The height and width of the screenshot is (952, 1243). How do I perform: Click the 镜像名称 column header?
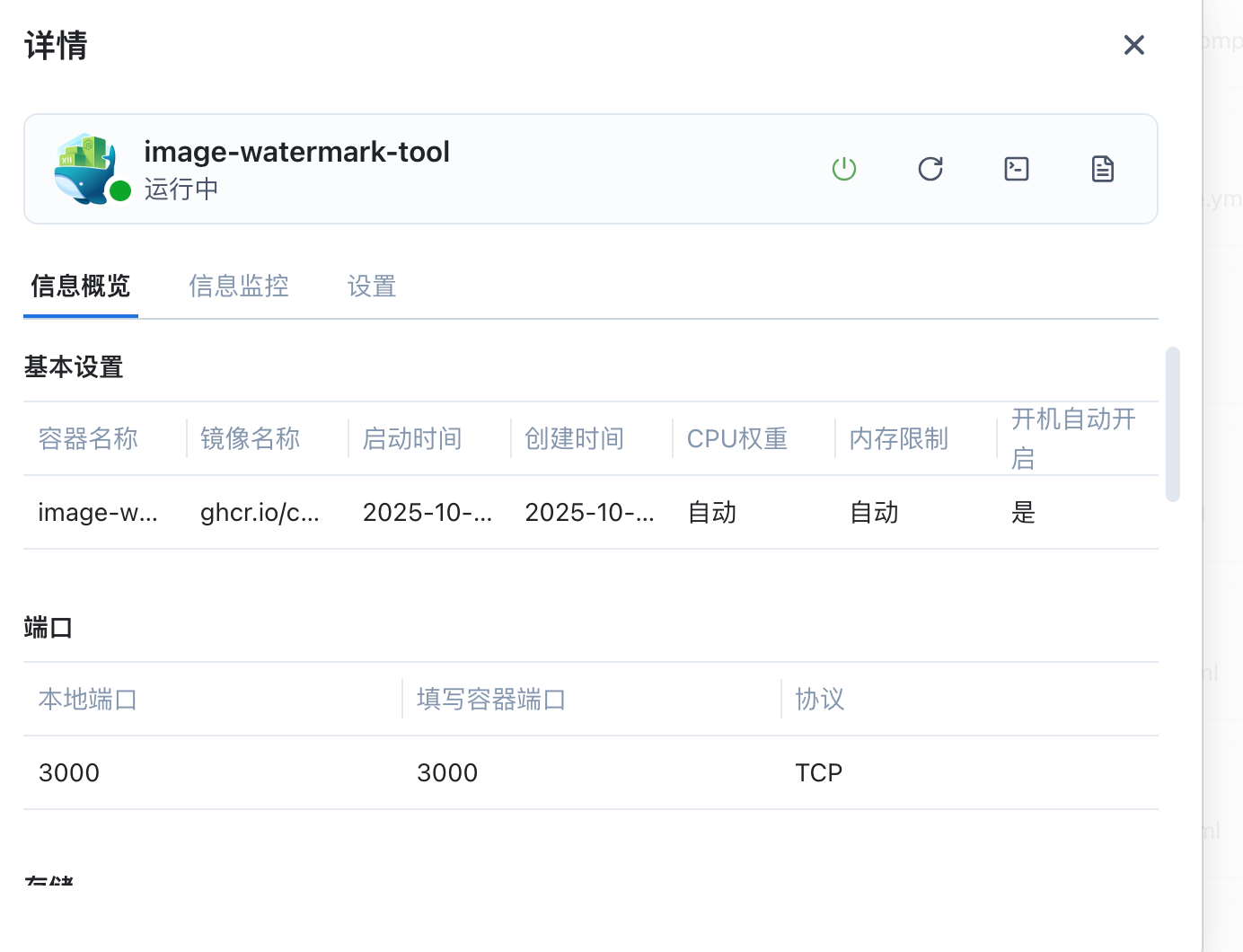pos(250,438)
